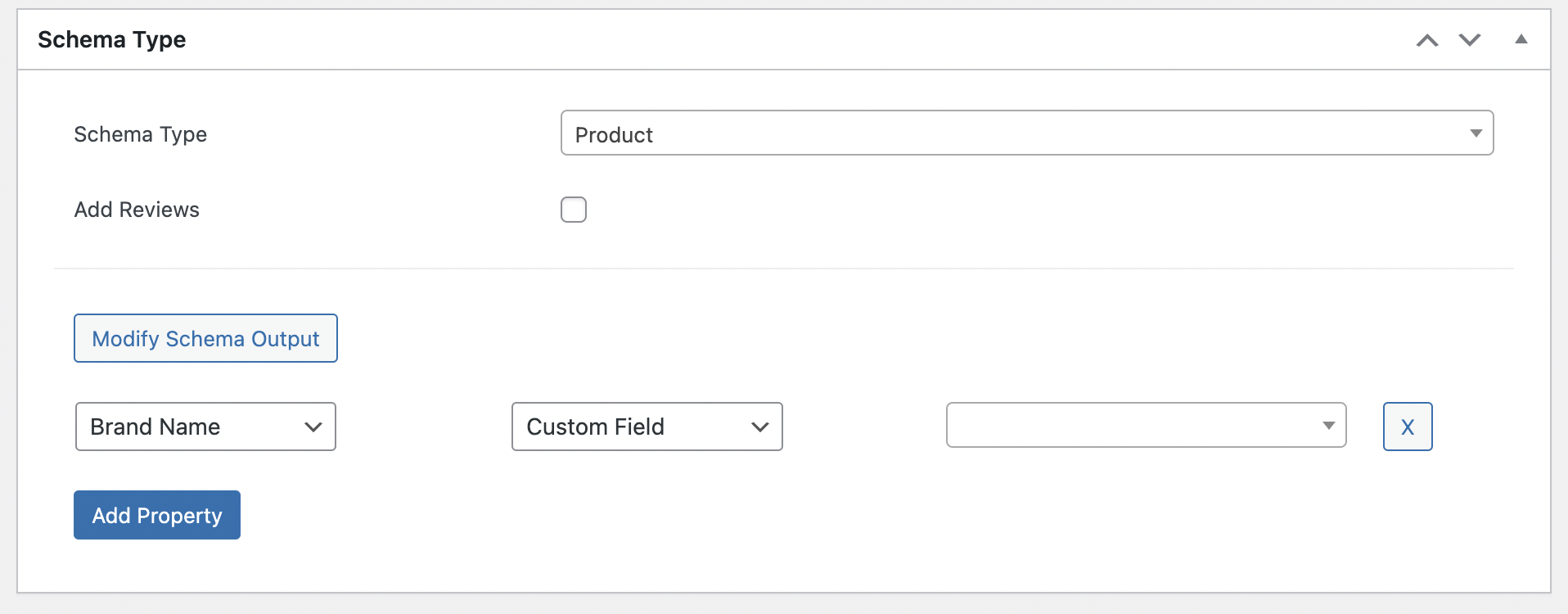
Task: Click the Schema Type field row label
Action: tap(140, 134)
